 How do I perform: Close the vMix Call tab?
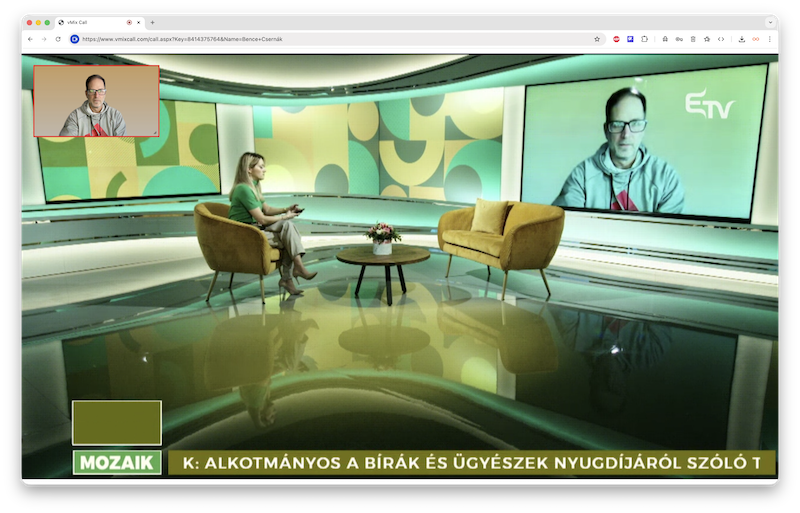coord(138,22)
